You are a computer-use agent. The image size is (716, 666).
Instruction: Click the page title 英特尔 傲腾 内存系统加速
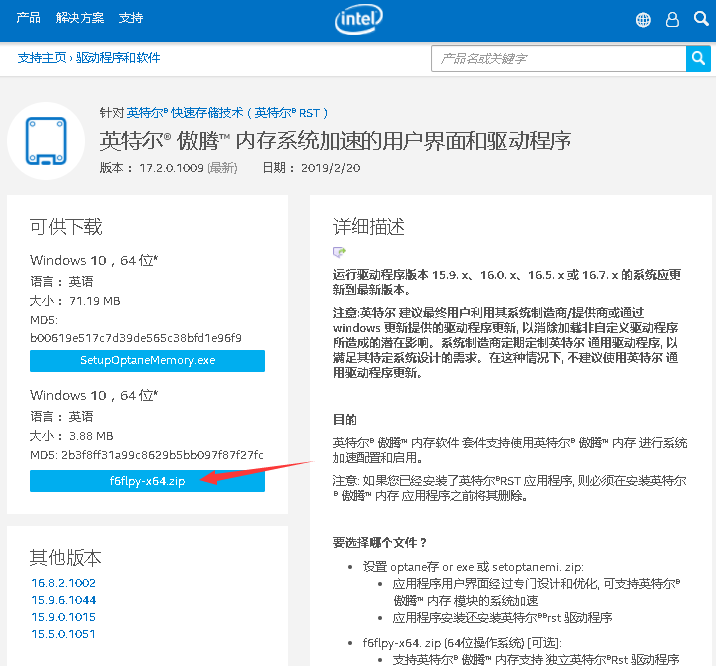(336, 141)
